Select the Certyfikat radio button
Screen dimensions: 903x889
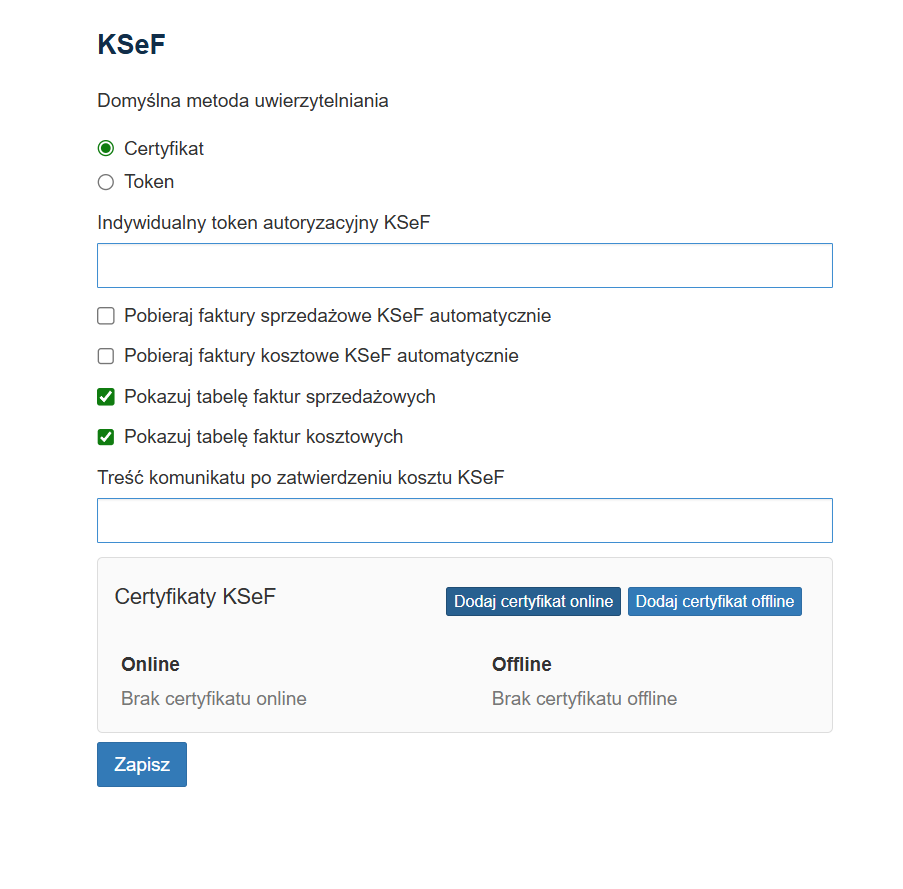pyautogui.click(x=106, y=149)
